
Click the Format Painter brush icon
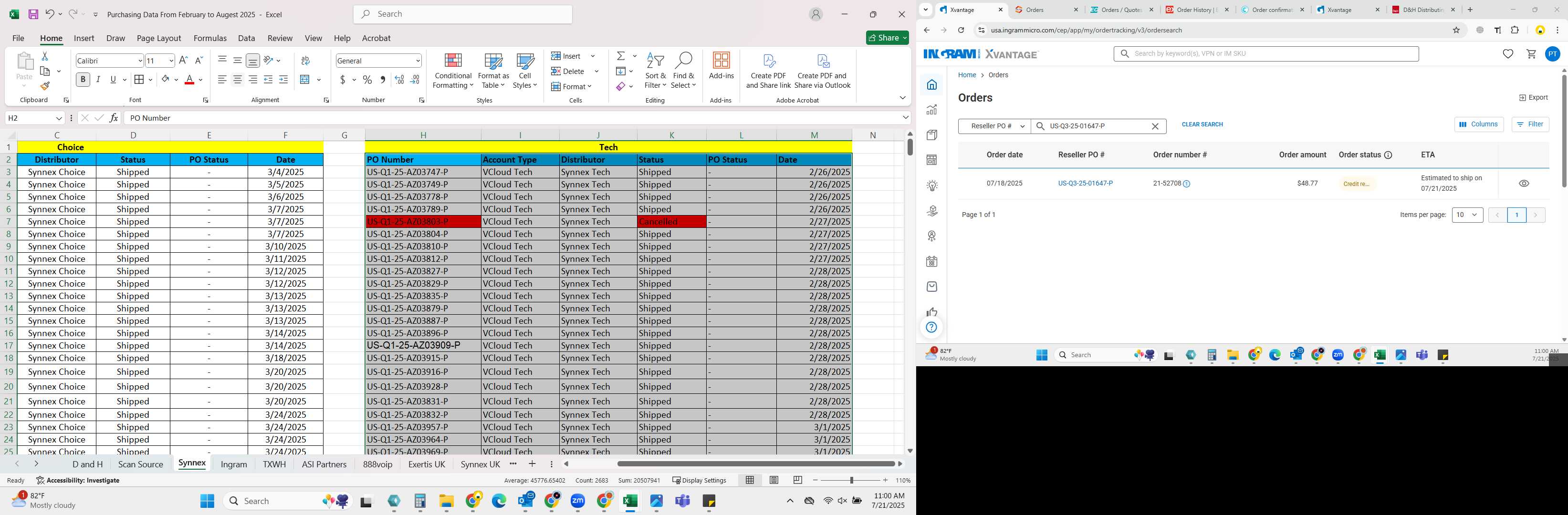[x=45, y=86]
